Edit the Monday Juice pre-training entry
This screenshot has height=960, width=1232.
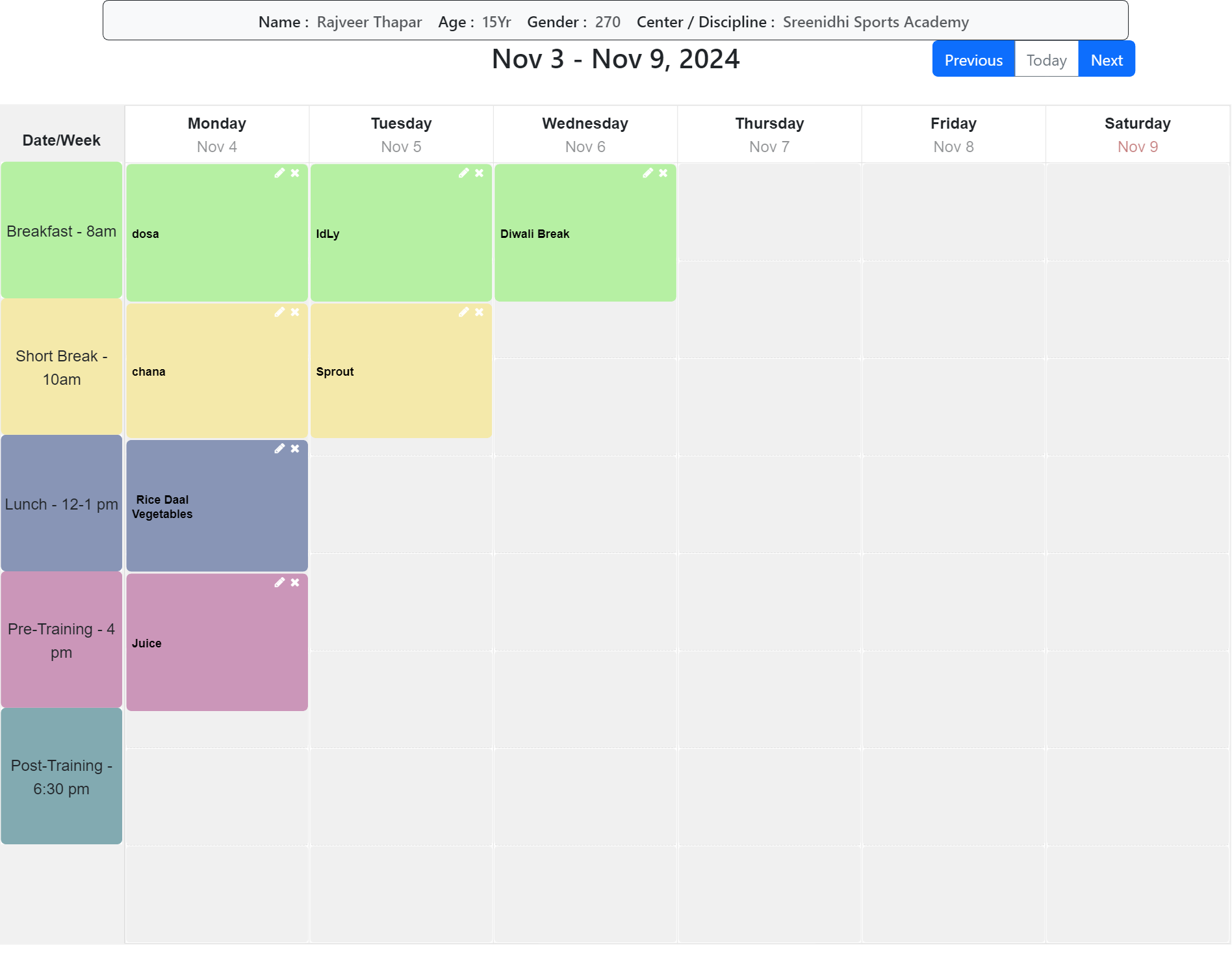(x=279, y=582)
